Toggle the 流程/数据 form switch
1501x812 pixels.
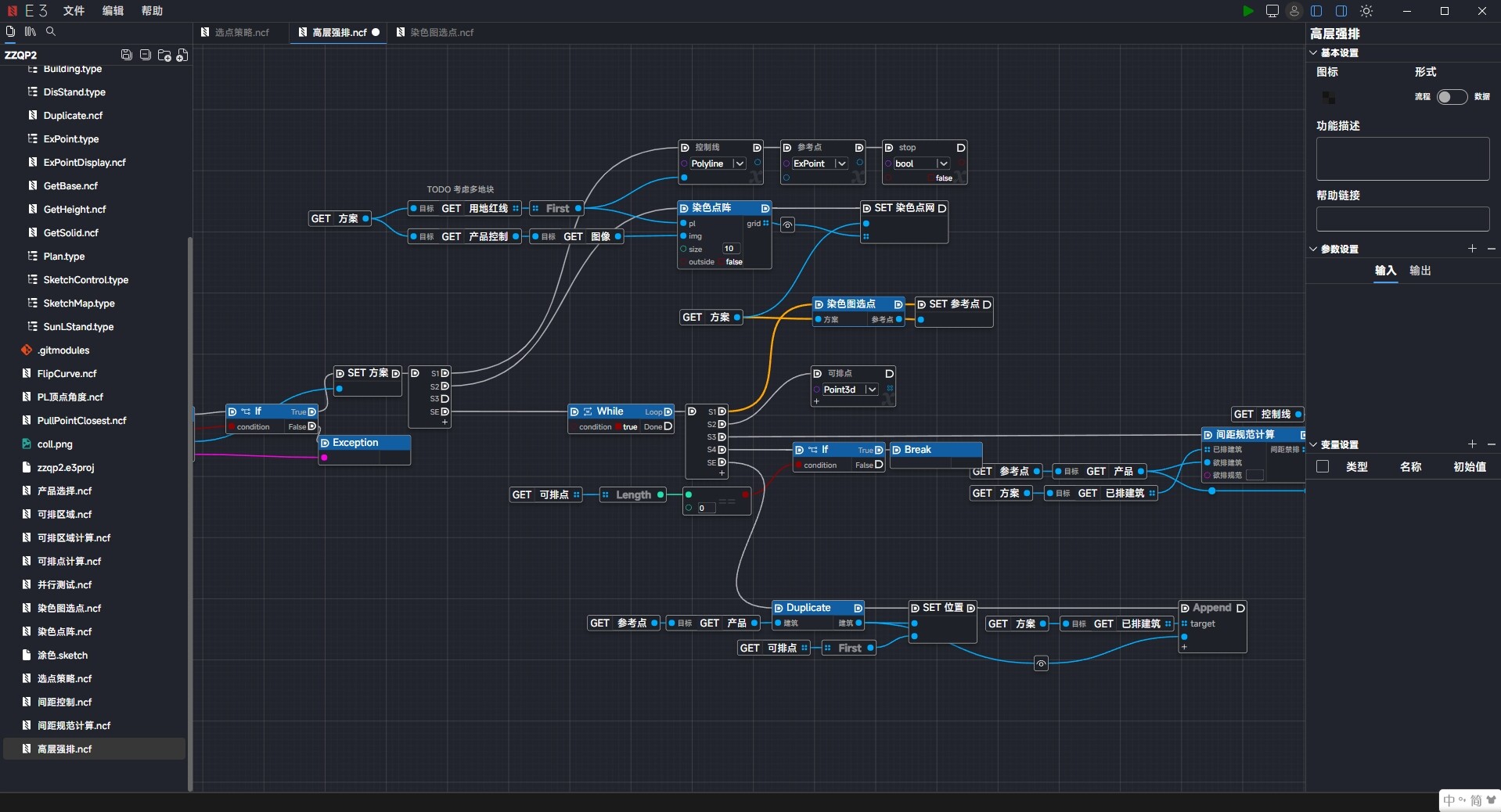(x=1452, y=97)
